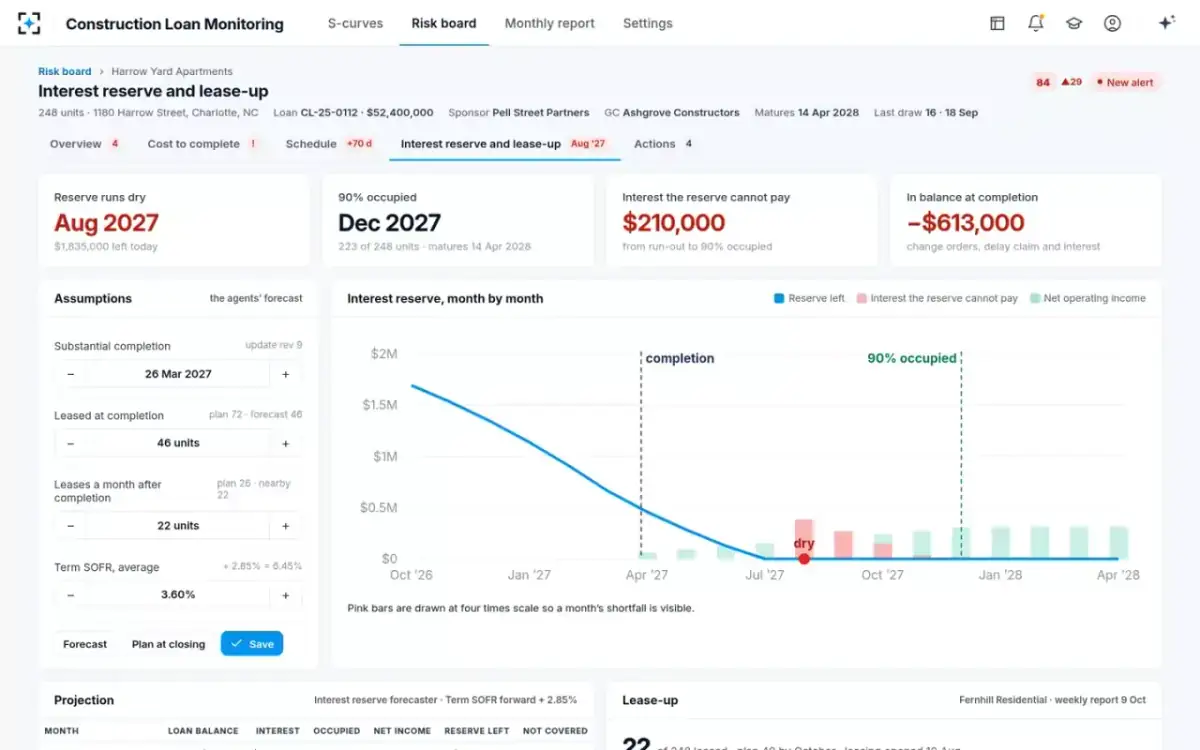Click the Matures 14 Apr 2028 text

point(809,113)
